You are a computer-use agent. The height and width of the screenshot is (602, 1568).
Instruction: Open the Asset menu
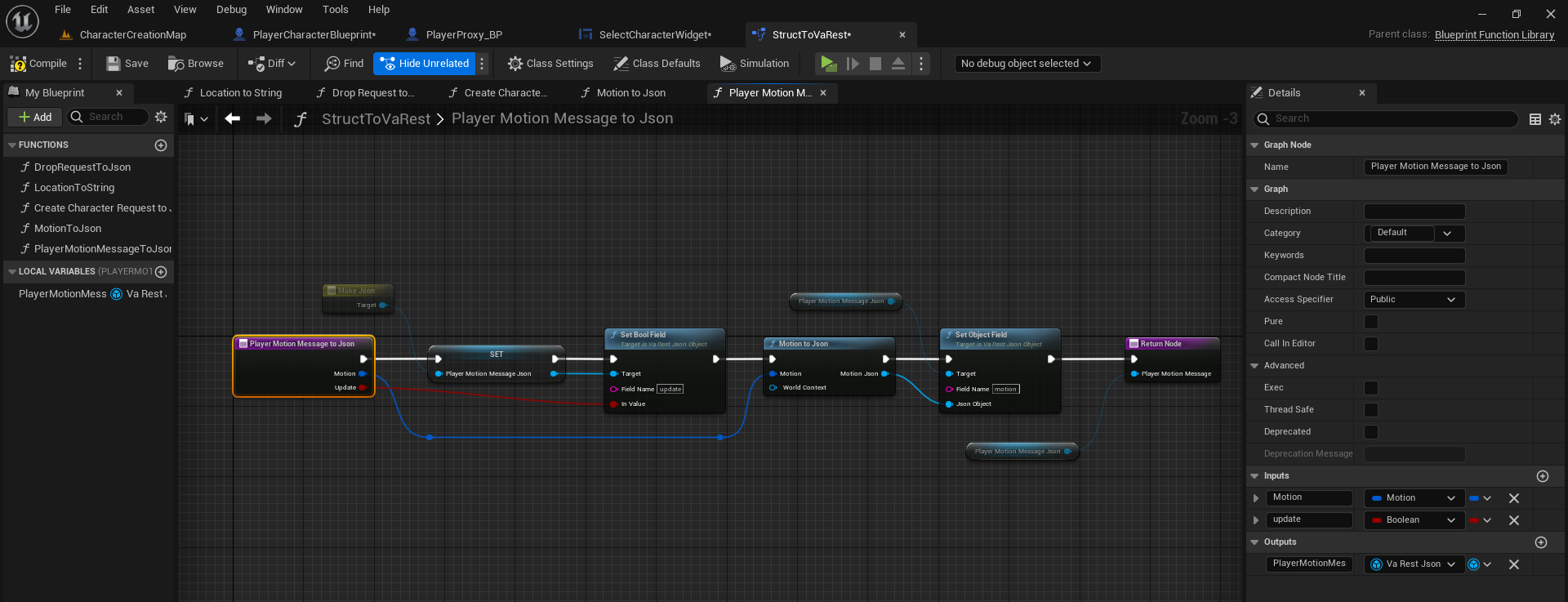(140, 10)
